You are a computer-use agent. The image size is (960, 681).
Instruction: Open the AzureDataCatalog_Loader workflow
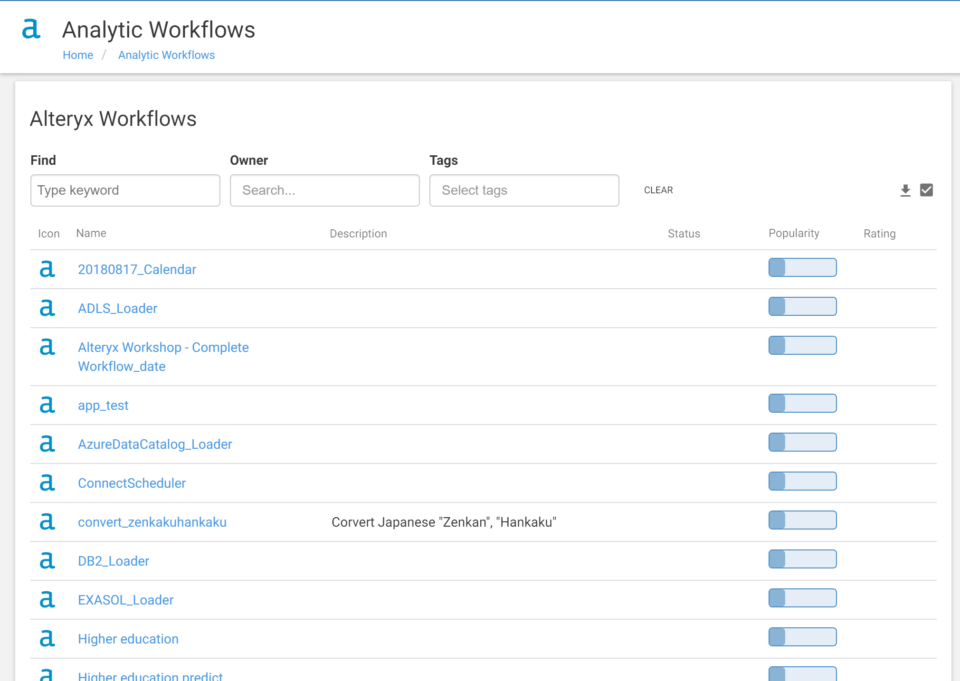tap(155, 444)
